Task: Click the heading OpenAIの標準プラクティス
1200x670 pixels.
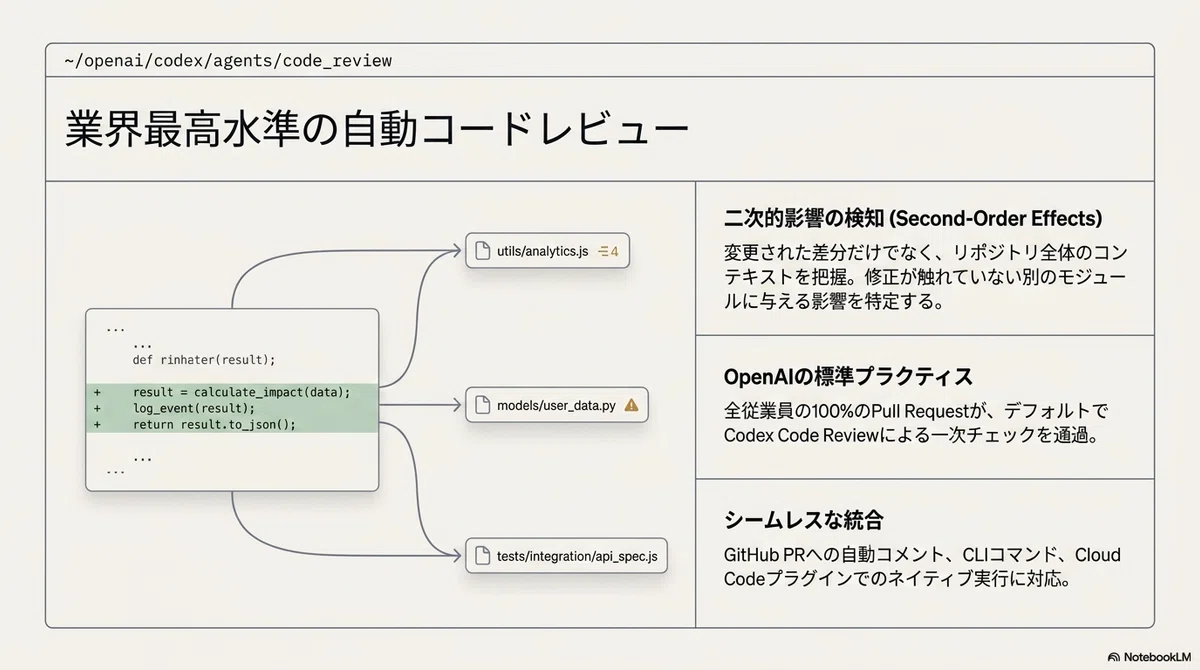Action: pyautogui.click(x=848, y=376)
